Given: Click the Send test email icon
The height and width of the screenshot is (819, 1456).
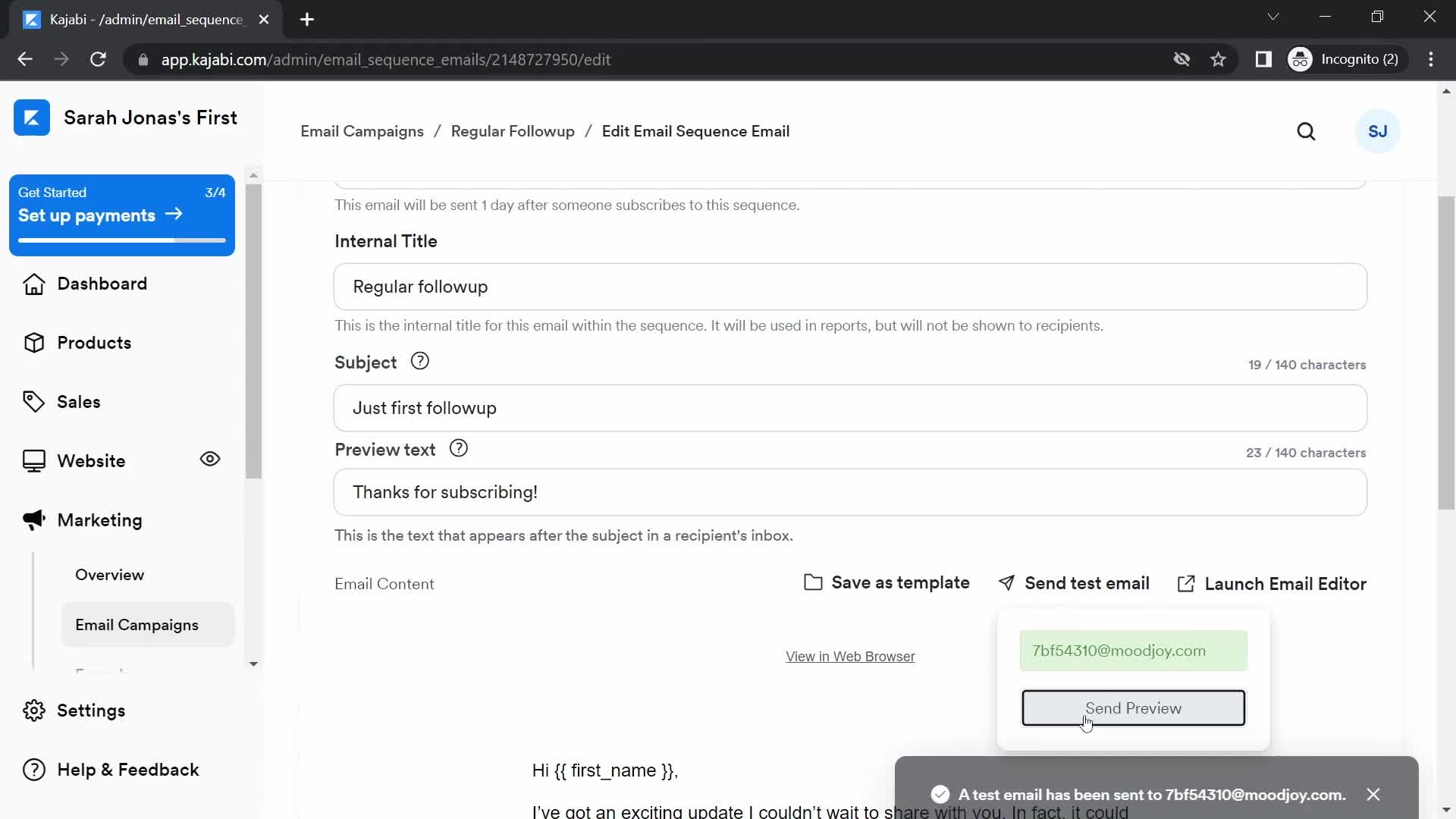Looking at the screenshot, I should 1006,583.
